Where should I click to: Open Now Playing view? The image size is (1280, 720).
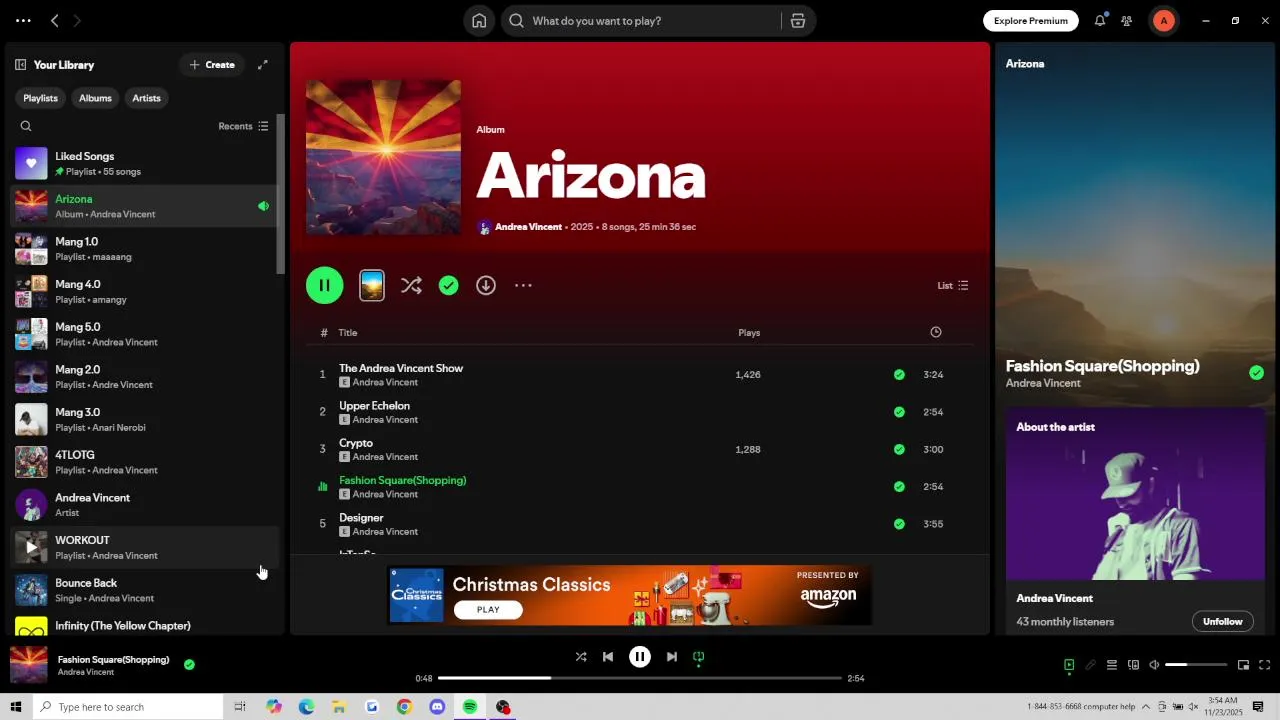pyautogui.click(x=1069, y=665)
